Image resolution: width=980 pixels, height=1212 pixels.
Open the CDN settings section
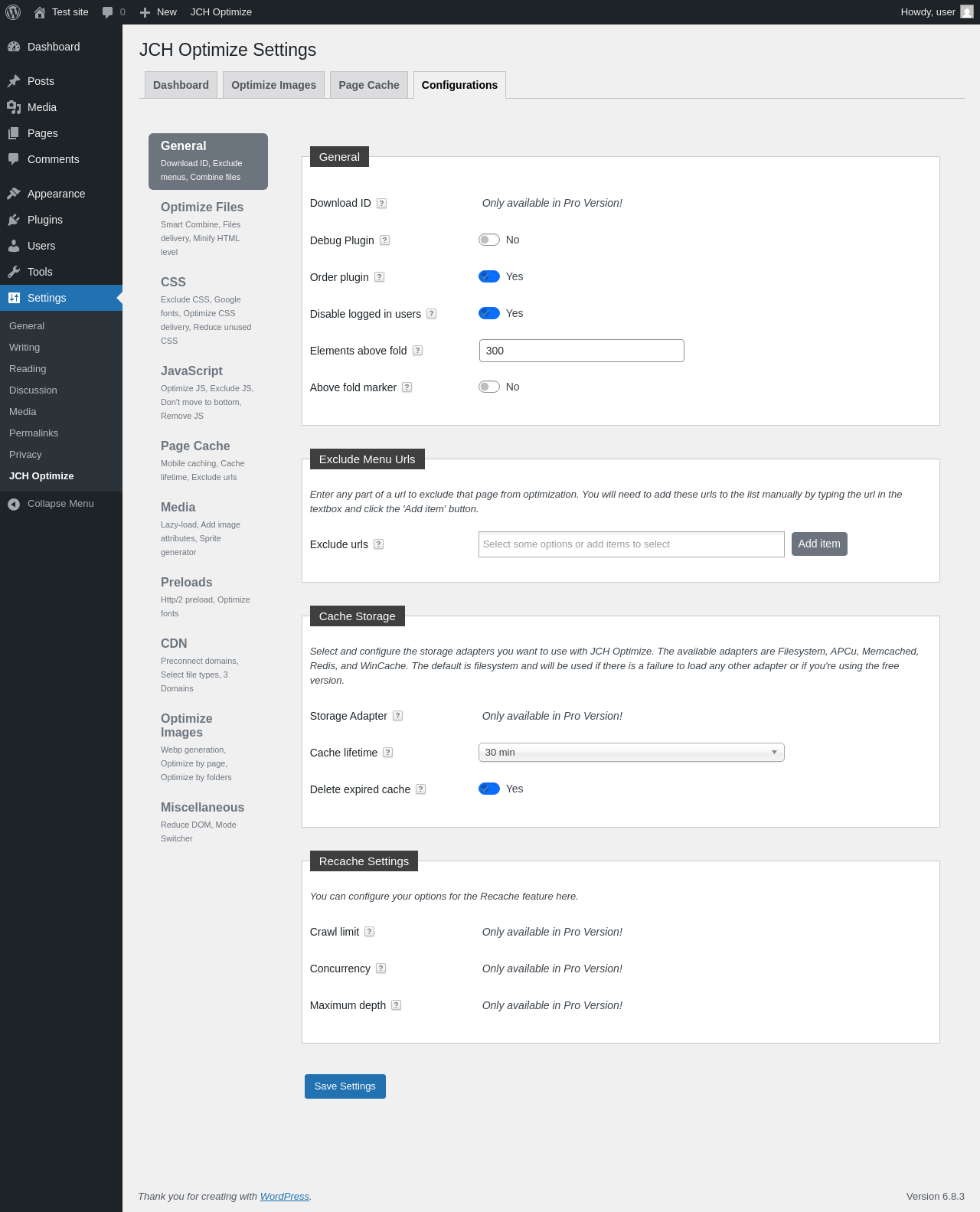(208, 665)
